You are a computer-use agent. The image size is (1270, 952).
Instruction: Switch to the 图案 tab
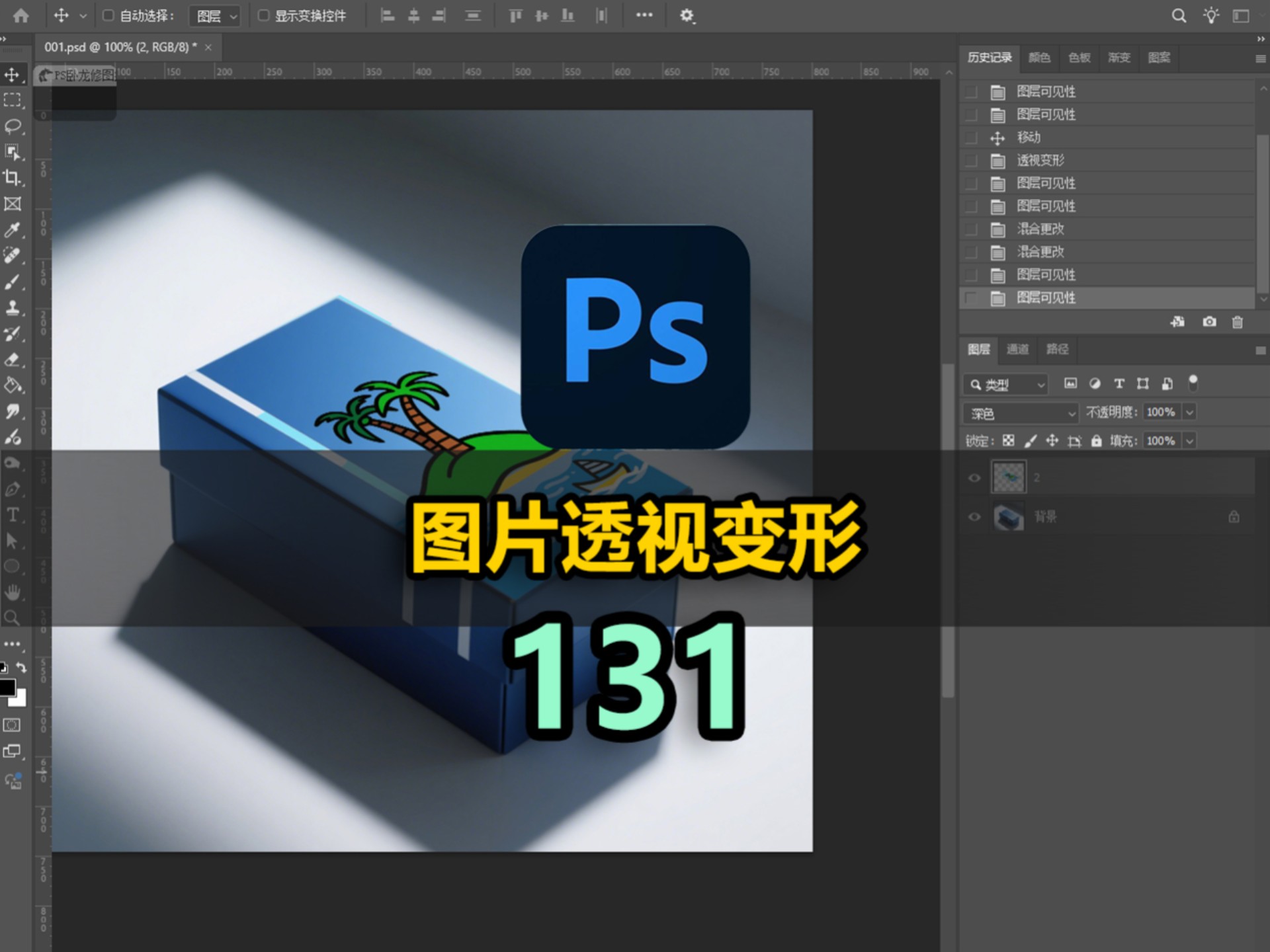[x=1159, y=58]
